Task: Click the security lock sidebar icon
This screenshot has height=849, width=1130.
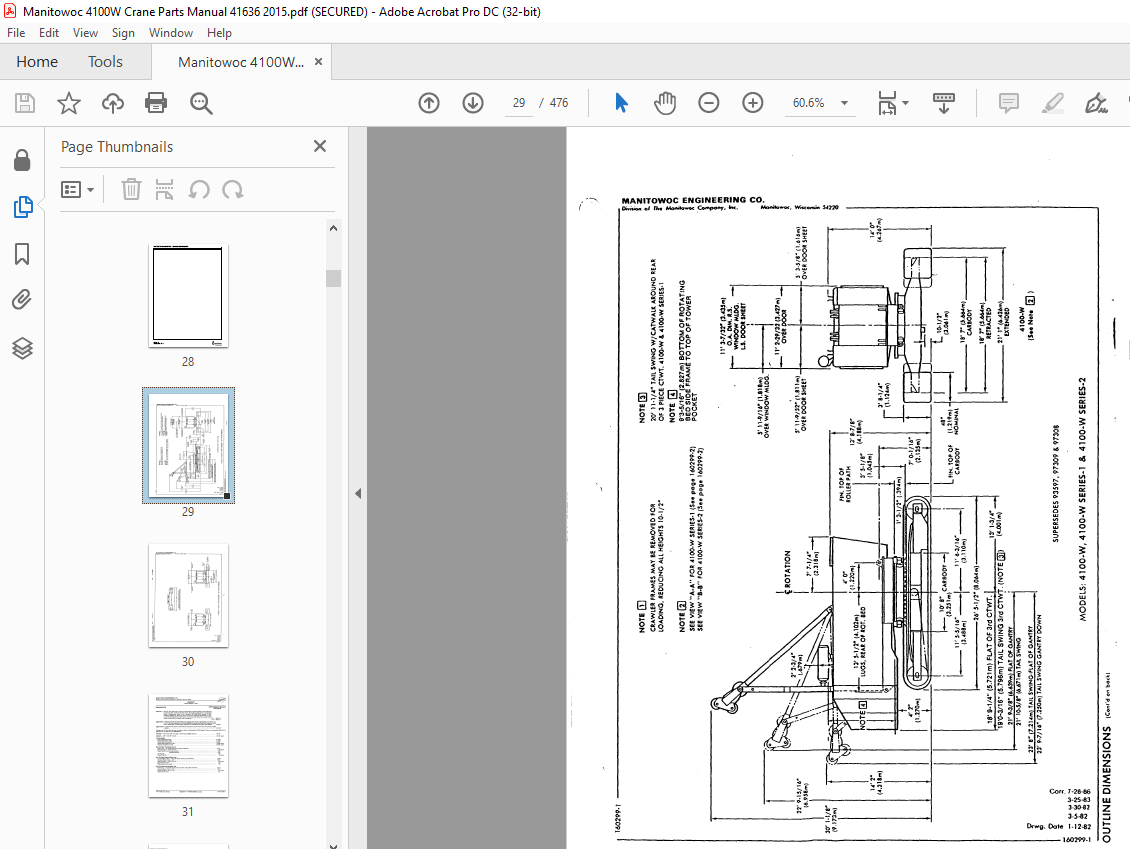Action: click(x=22, y=160)
